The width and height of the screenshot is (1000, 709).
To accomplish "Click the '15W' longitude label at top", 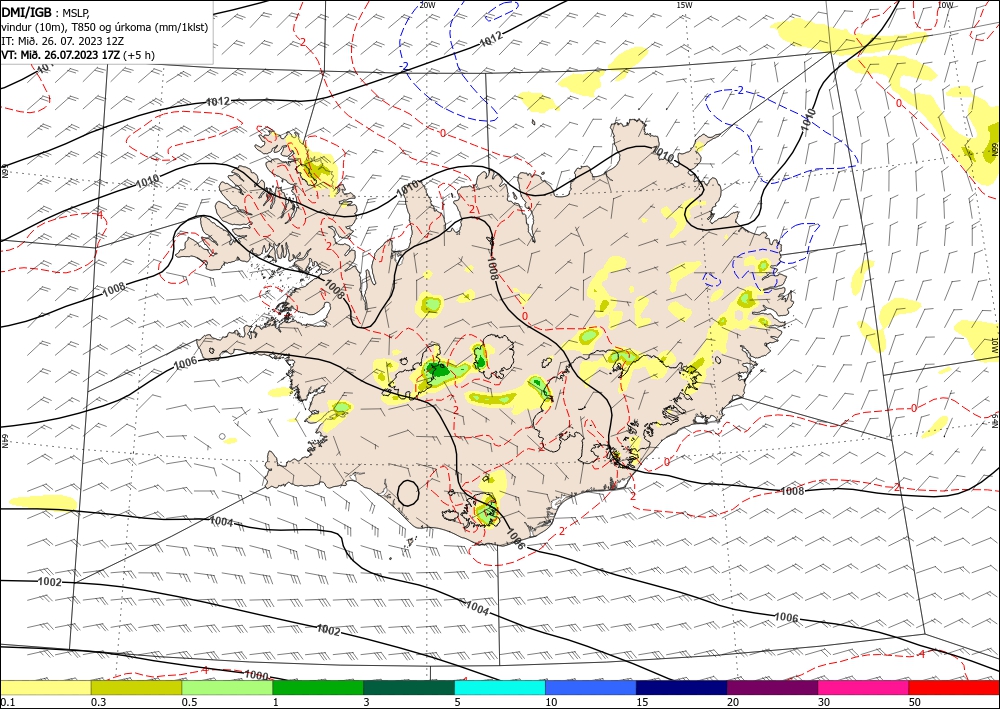I will point(684,4).
